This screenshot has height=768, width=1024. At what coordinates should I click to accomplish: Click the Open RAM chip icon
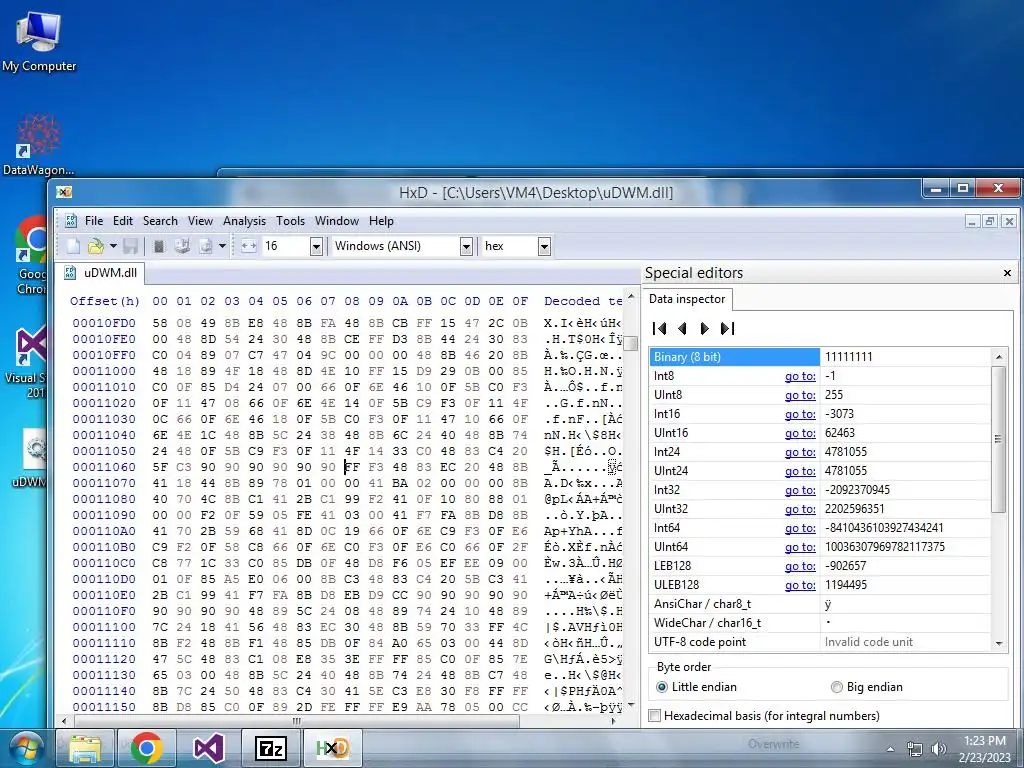(x=159, y=246)
